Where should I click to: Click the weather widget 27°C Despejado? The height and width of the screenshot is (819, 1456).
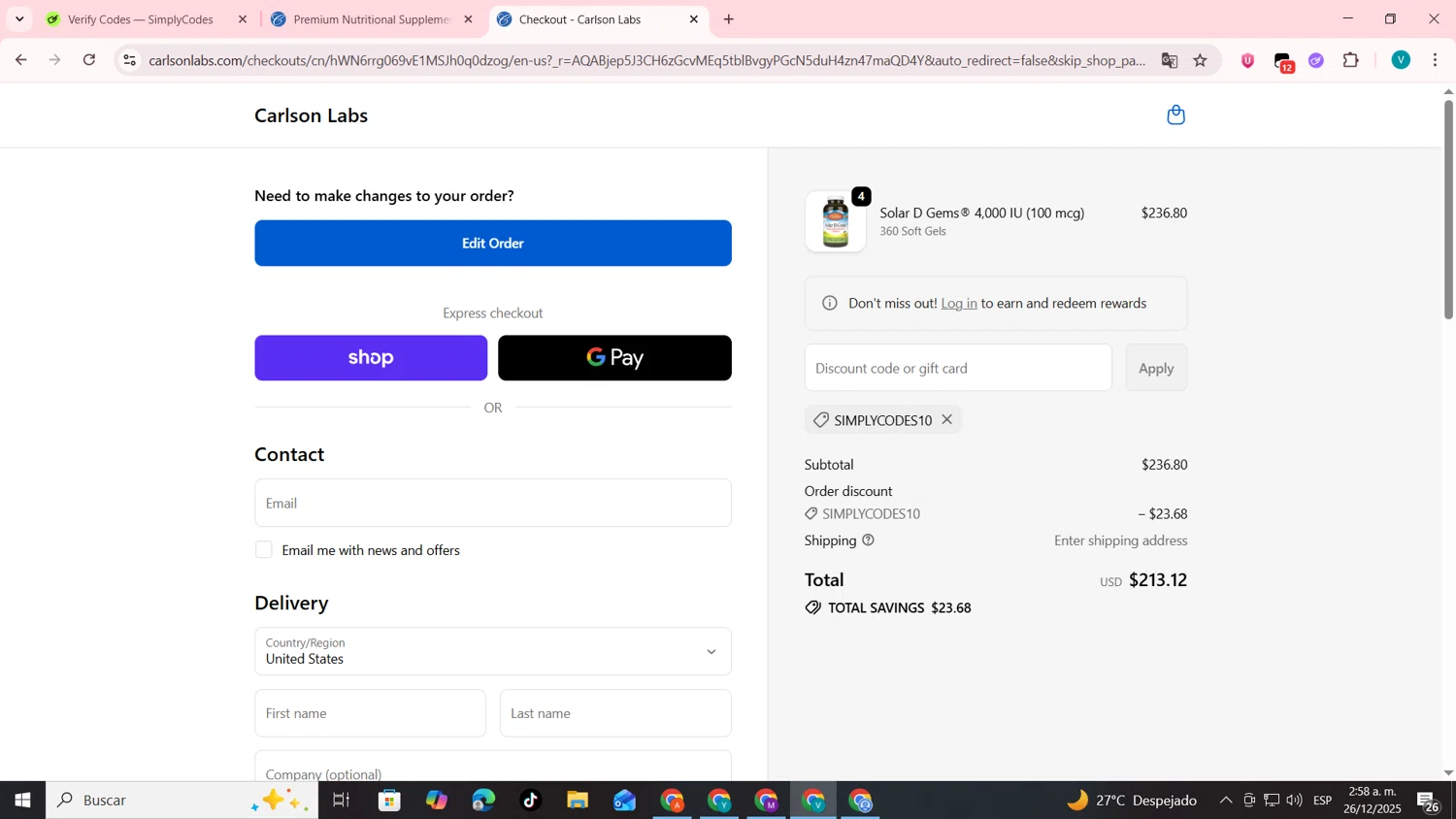pos(1131,801)
